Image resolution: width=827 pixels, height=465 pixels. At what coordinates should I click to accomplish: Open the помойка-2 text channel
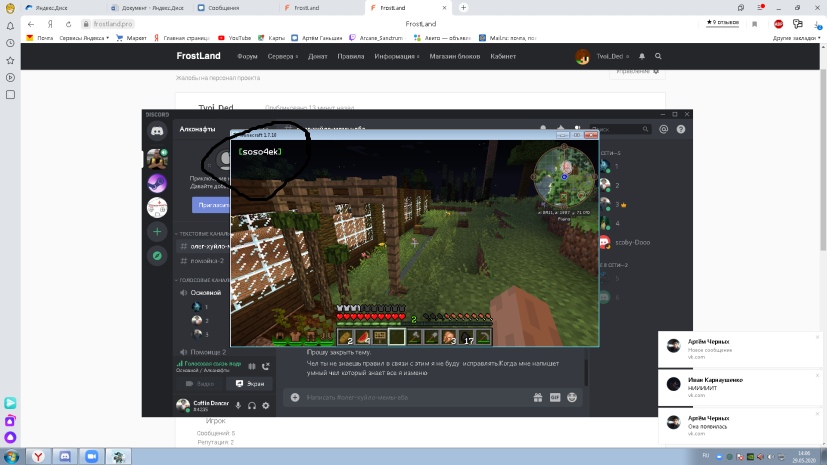pos(205,261)
